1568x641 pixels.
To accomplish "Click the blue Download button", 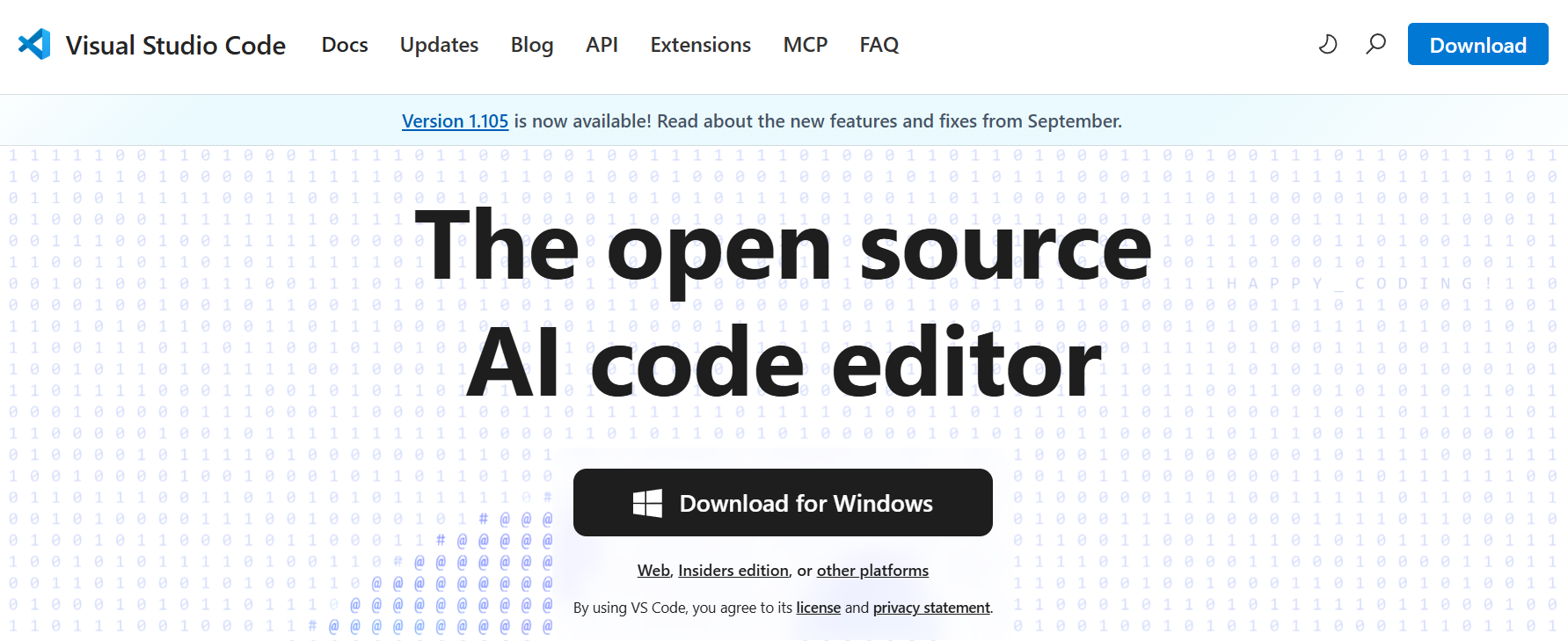I will 1477,44.
